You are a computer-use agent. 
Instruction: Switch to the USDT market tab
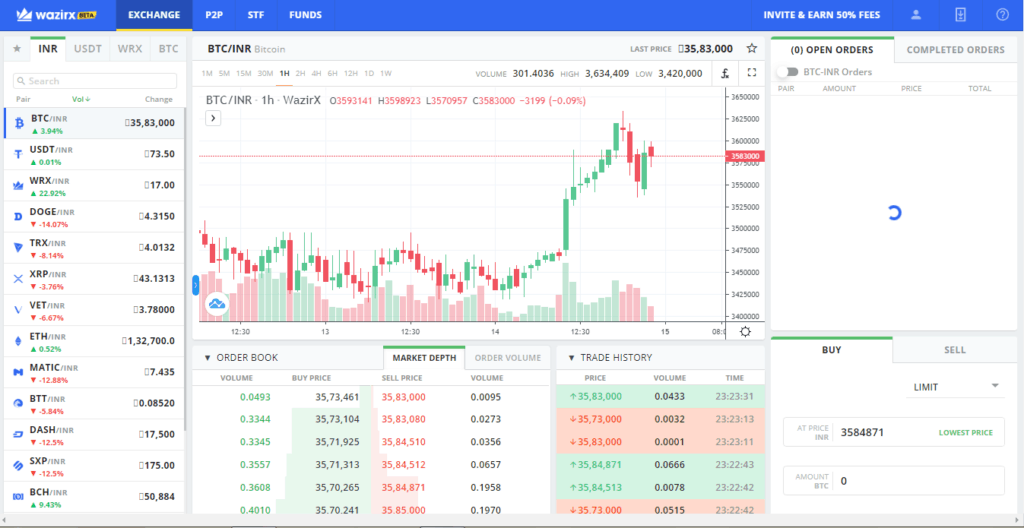click(88, 49)
